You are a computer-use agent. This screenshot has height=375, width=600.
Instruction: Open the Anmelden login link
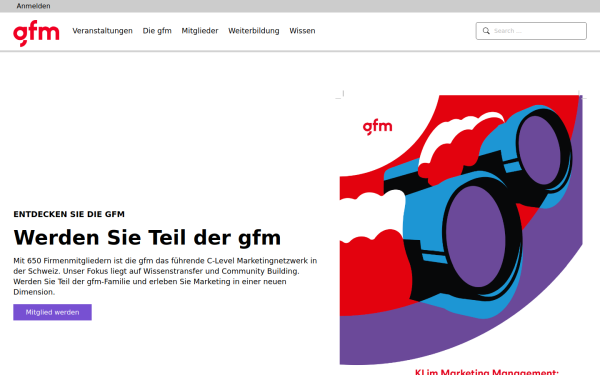[33, 6]
